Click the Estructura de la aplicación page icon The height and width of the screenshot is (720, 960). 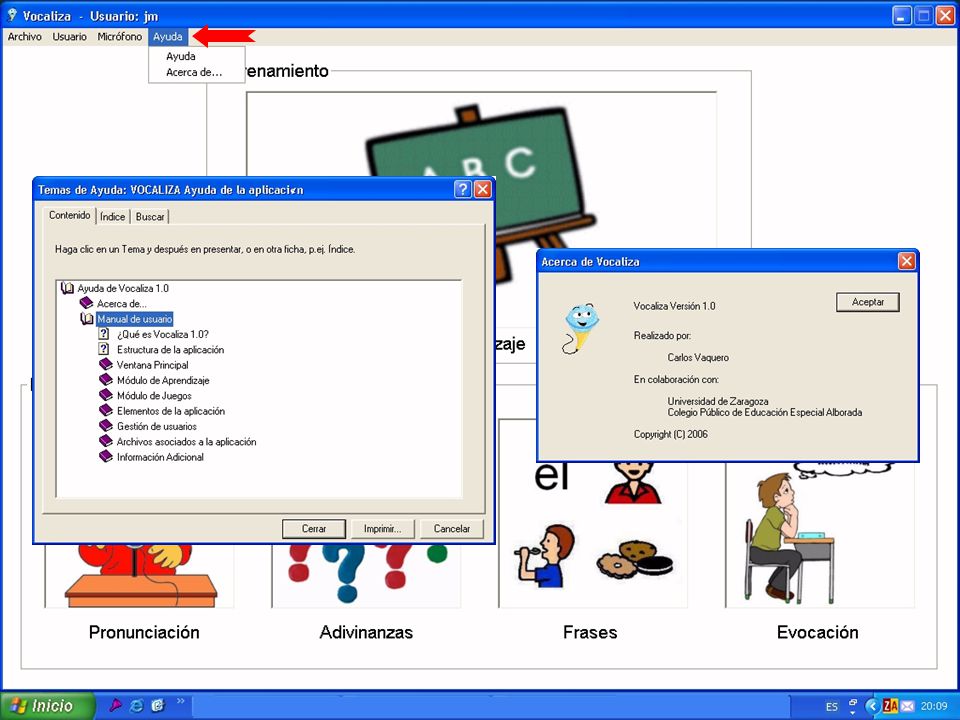point(104,349)
